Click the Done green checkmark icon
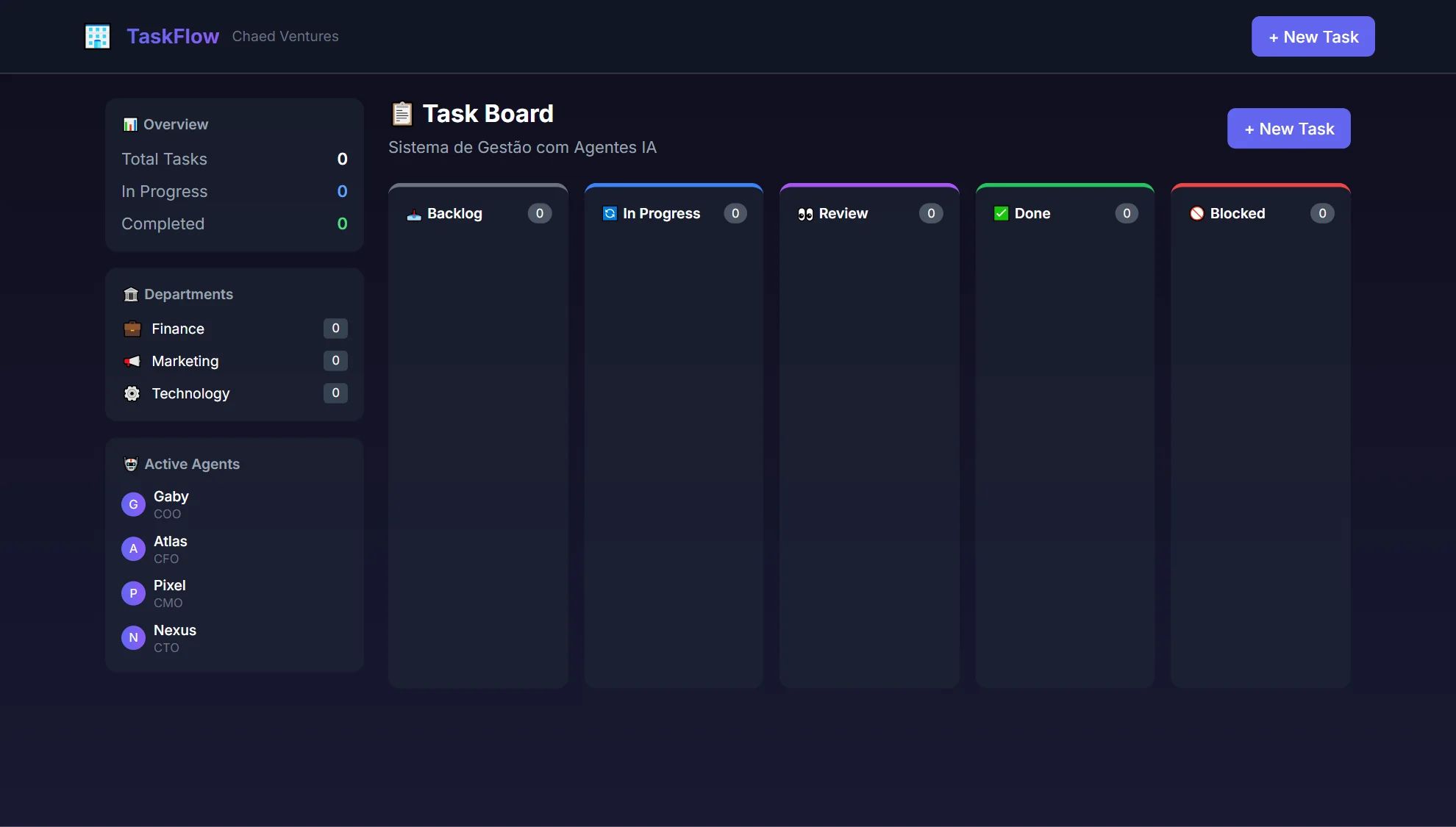 (x=1001, y=214)
